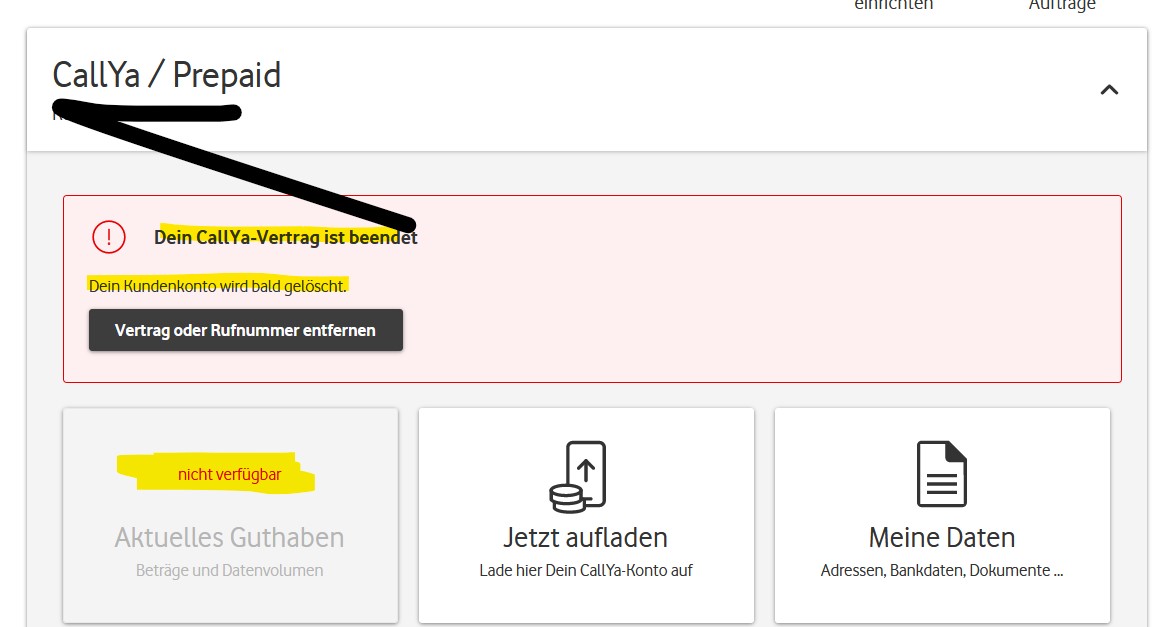The height and width of the screenshot is (627, 1176).
Task: Click 'Beträge und Datenvolumen' subtitle
Action: (x=230, y=570)
